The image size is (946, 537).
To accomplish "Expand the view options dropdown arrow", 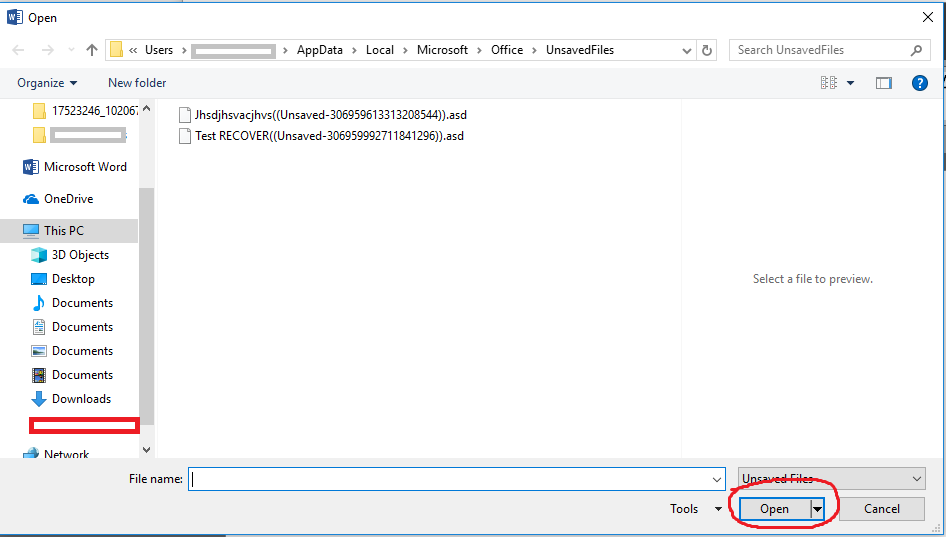I will [x=850, y=83].
